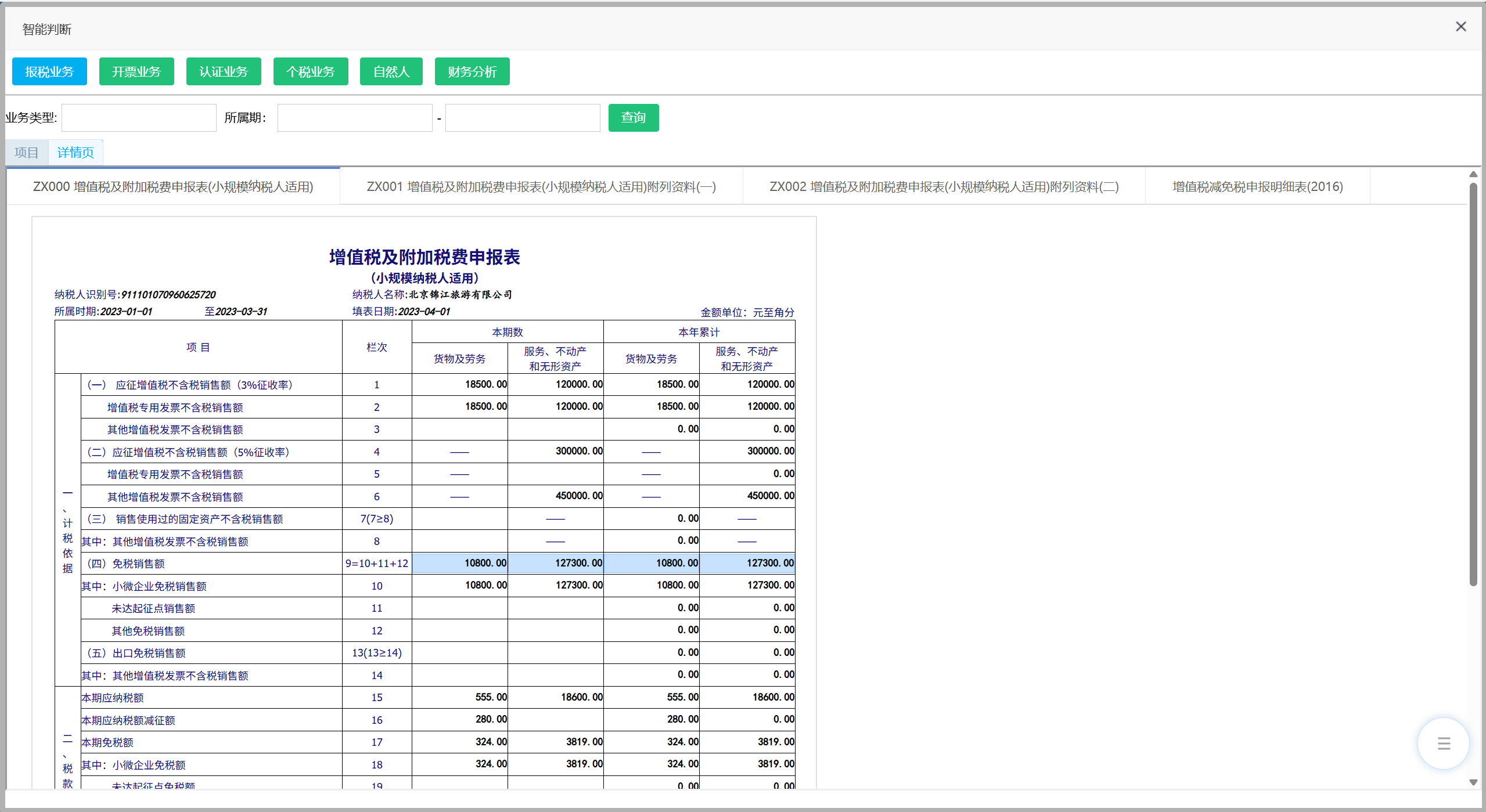
Task: Click the 纳税人识别号 value 911101070960625720
Action: click(x=168, y=295)
